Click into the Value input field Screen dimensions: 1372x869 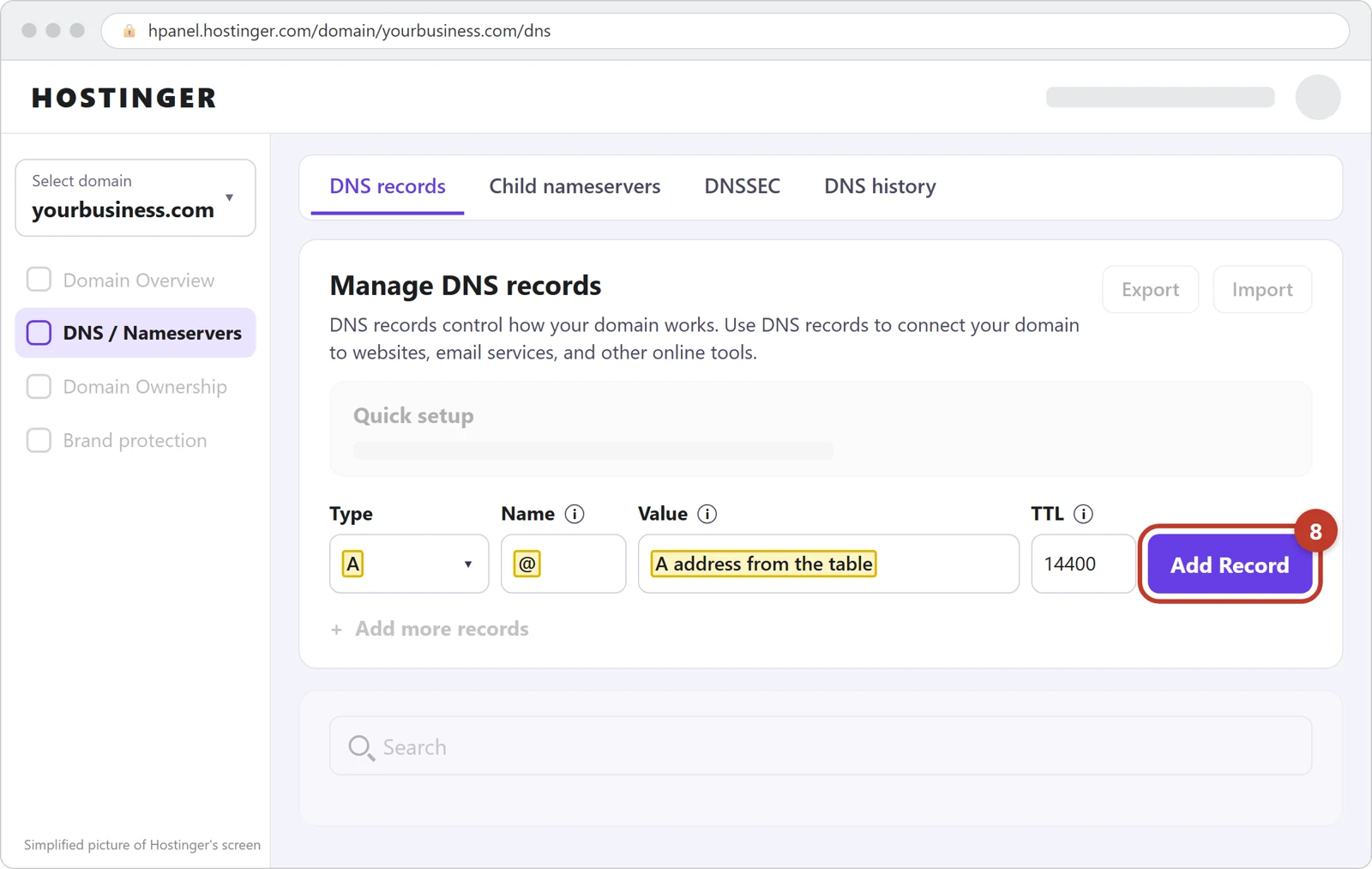point(828,564)
